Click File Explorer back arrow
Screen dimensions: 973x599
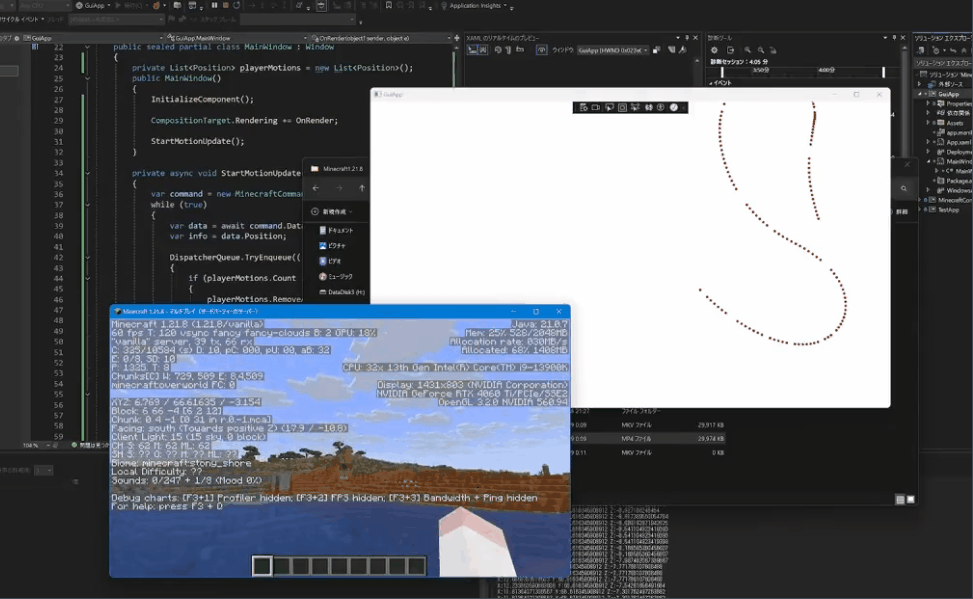pyautogui.click(x=316, y=188)
